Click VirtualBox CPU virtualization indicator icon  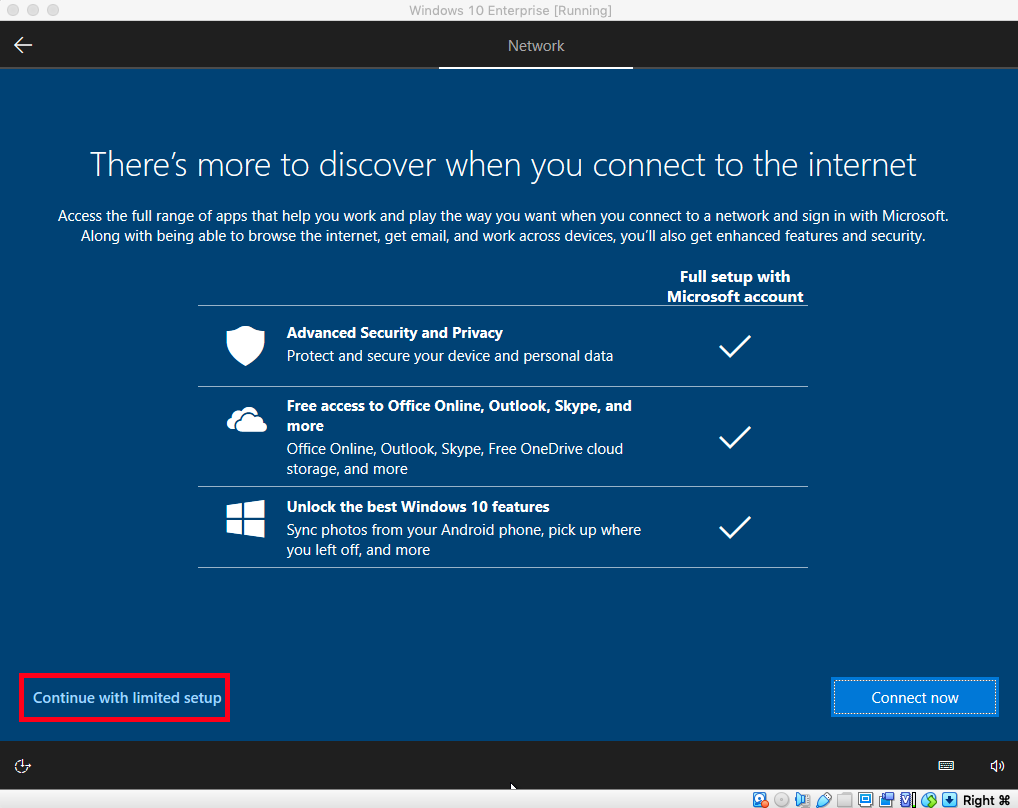click(907, 800)
